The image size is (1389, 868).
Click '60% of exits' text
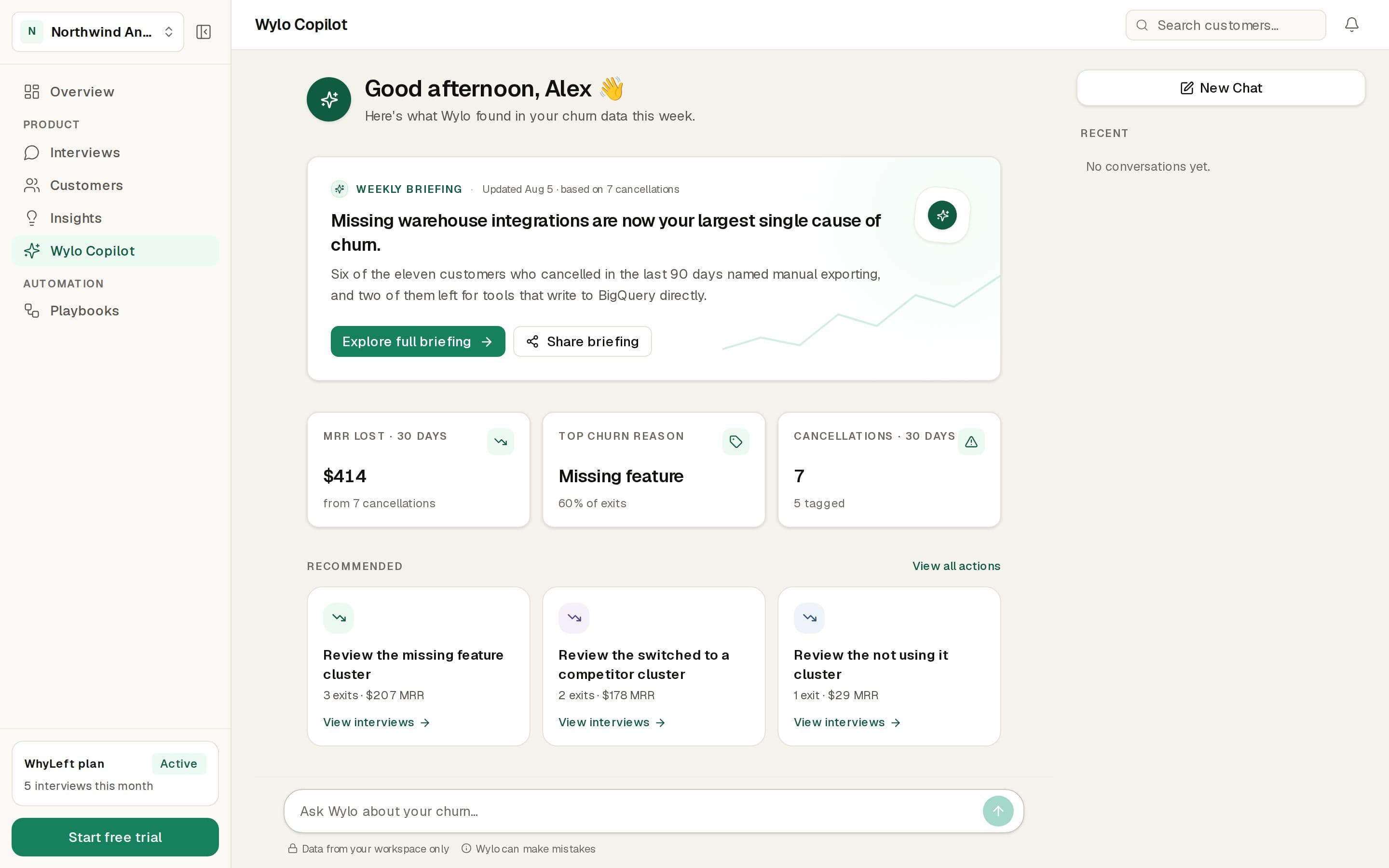point(592,503)
